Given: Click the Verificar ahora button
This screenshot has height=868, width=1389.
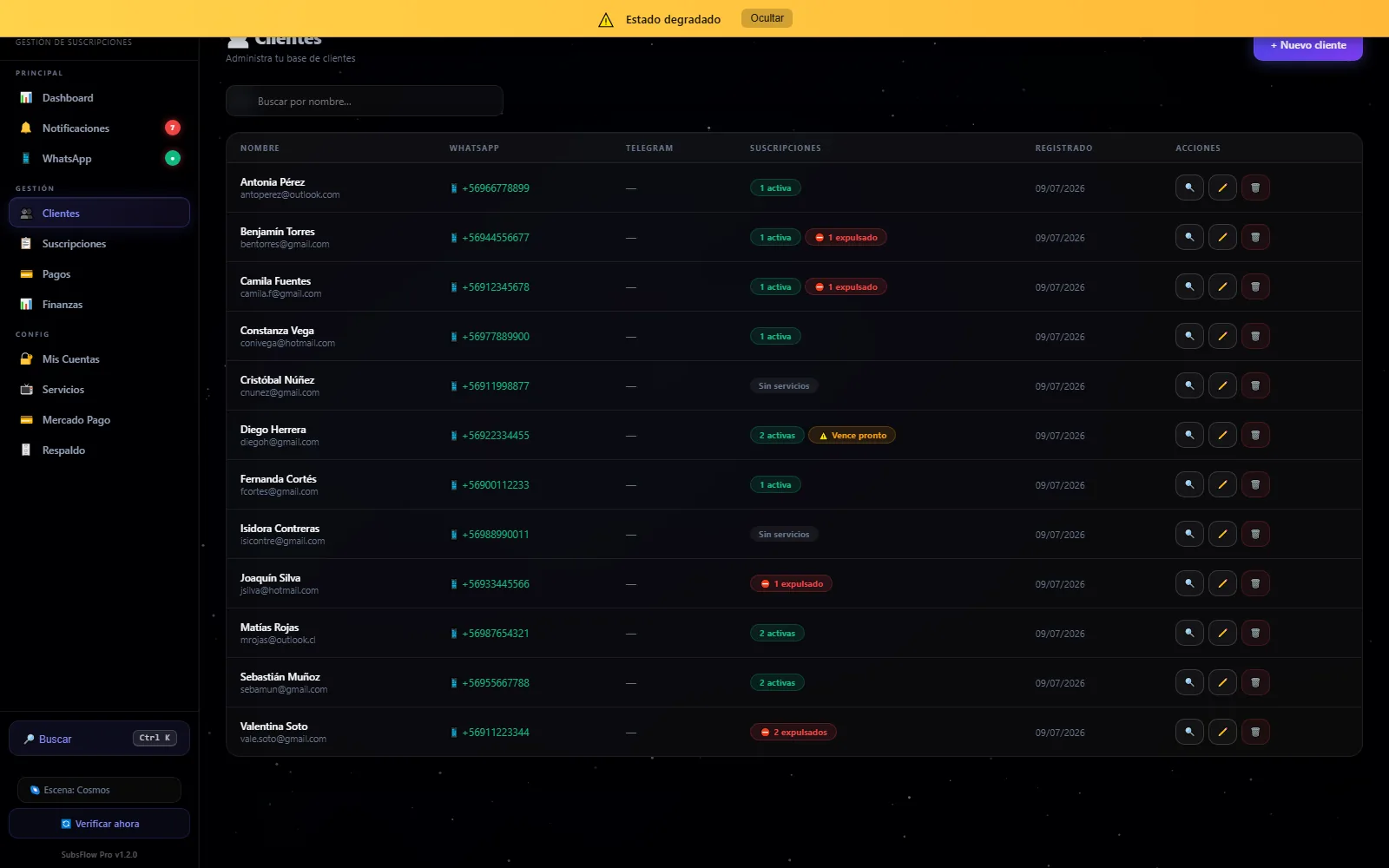Looking at the screenshot, I should coord(99,824).
